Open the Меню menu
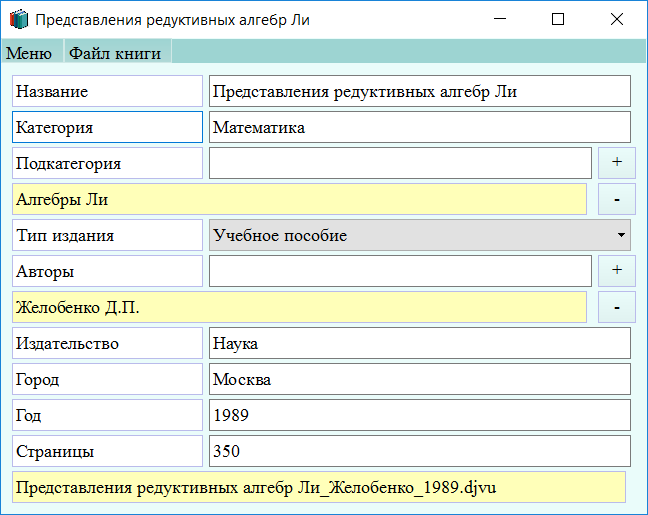Image resolution: width=648 pixels, height=515 pixels. pos(29,54)
